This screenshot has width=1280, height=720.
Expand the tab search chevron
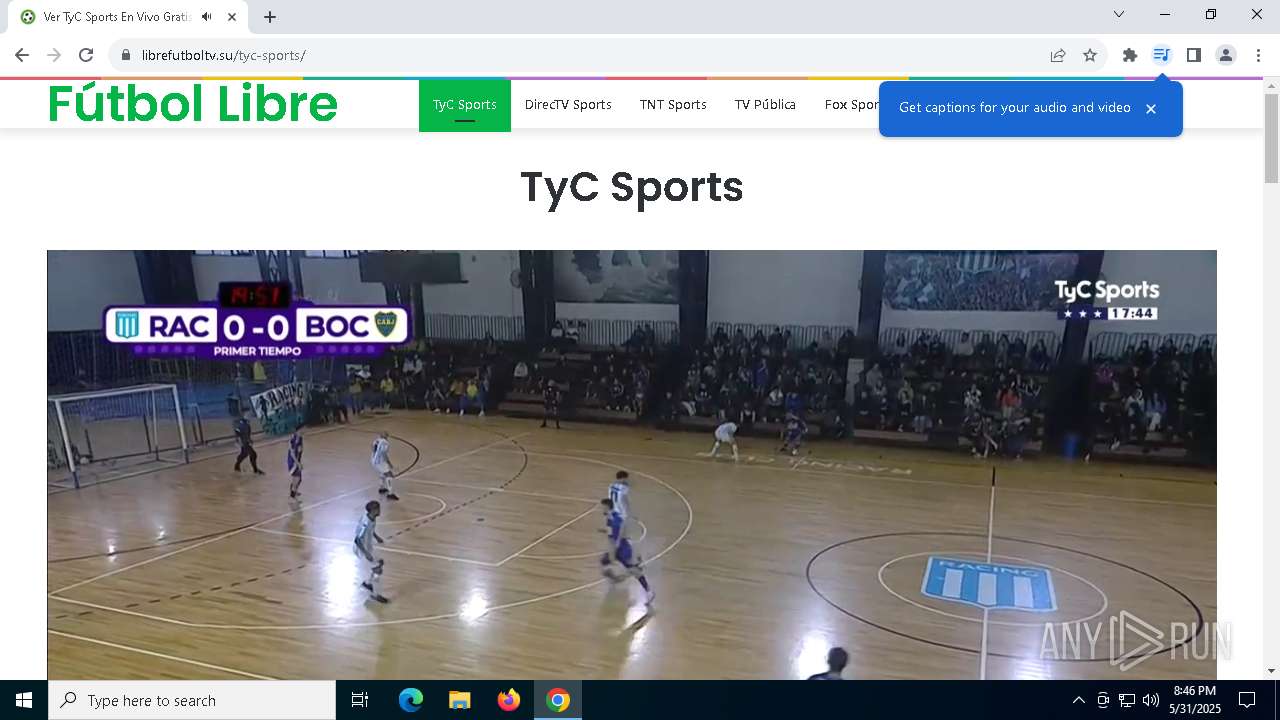[x=1119, y=14]
